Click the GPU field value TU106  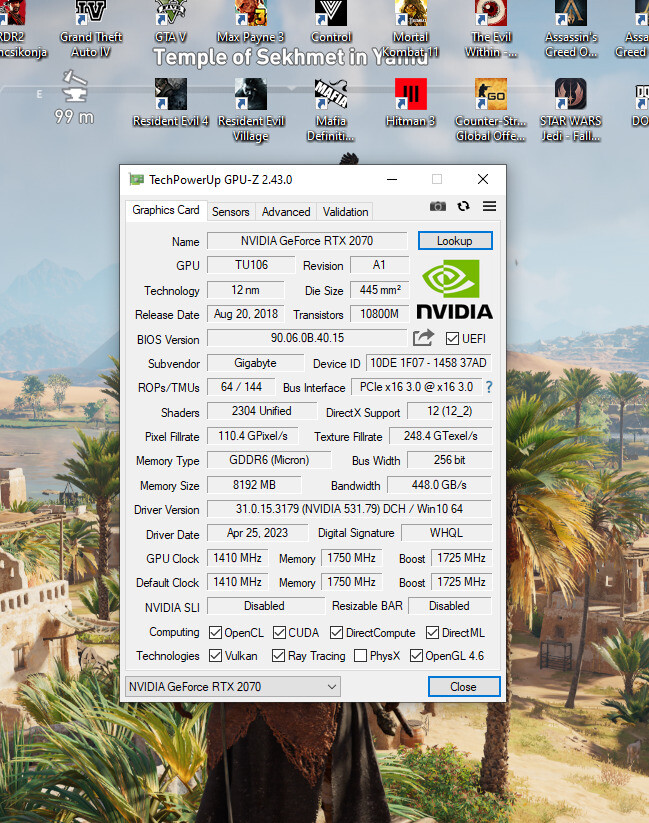coord(251,265)
